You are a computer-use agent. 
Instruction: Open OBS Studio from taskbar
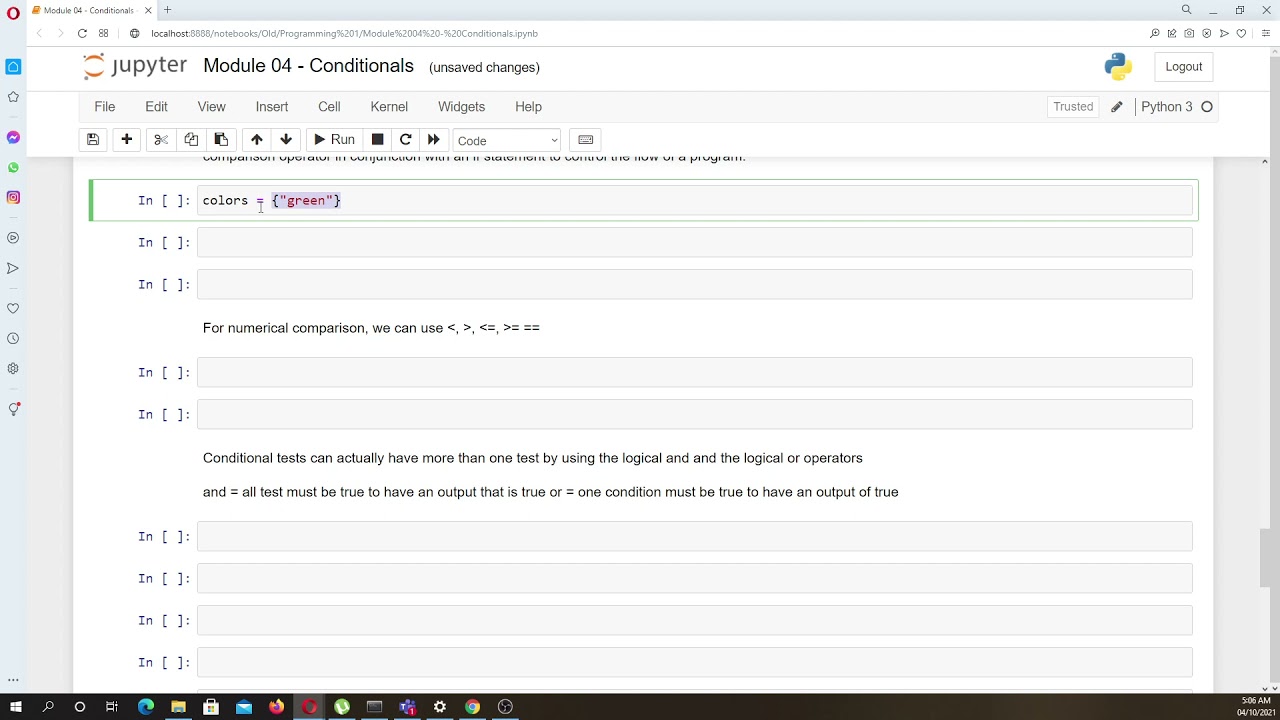coord(505,707)
